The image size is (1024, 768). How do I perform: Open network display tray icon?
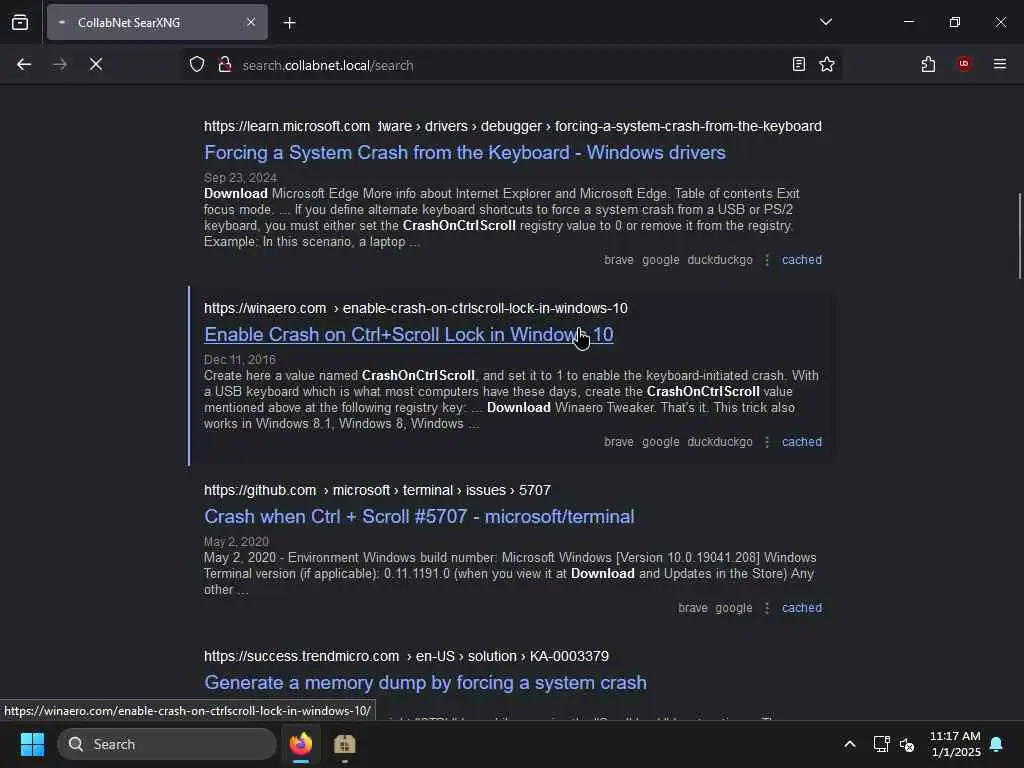[x=882, y=744]
